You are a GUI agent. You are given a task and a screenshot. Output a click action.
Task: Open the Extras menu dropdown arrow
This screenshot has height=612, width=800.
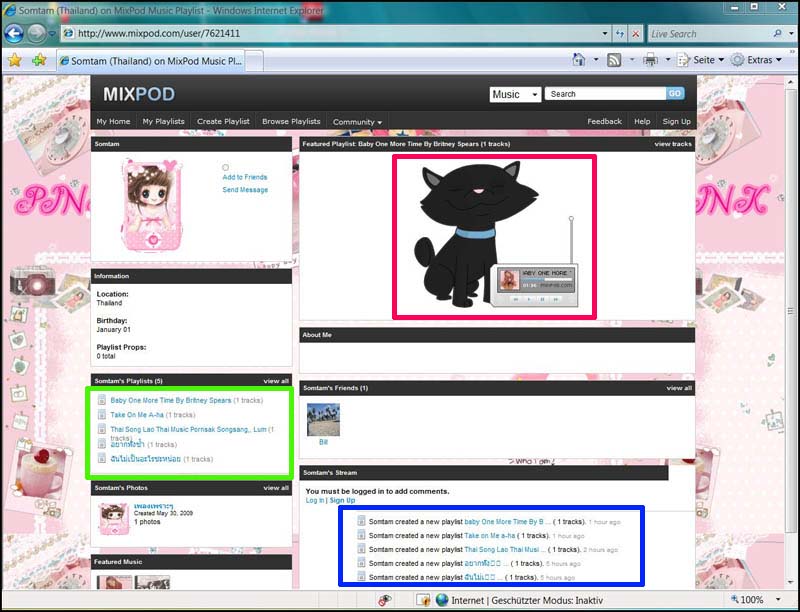tap(779, 60)
